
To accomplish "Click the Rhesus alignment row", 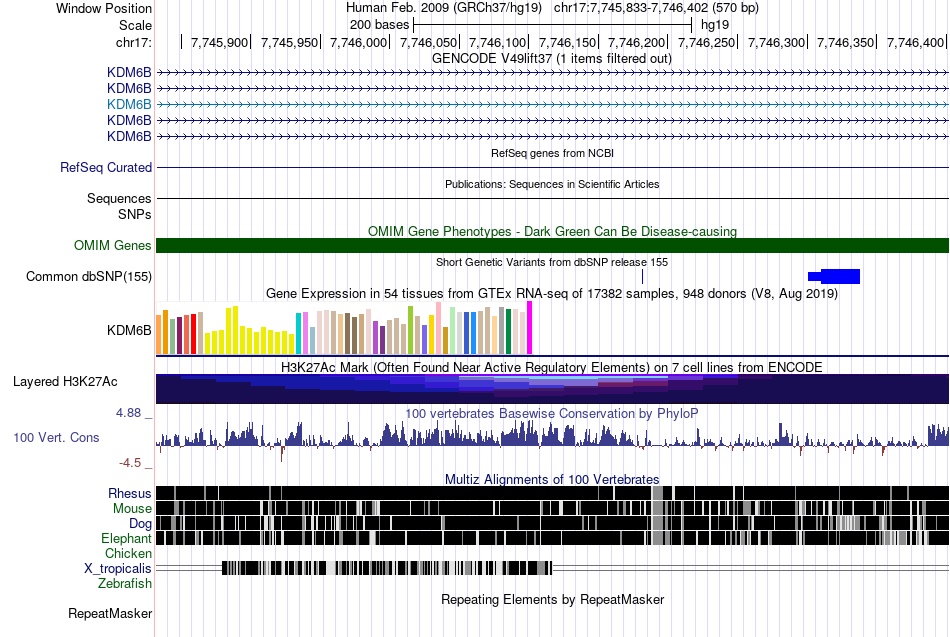I will [x=553, y=493].
